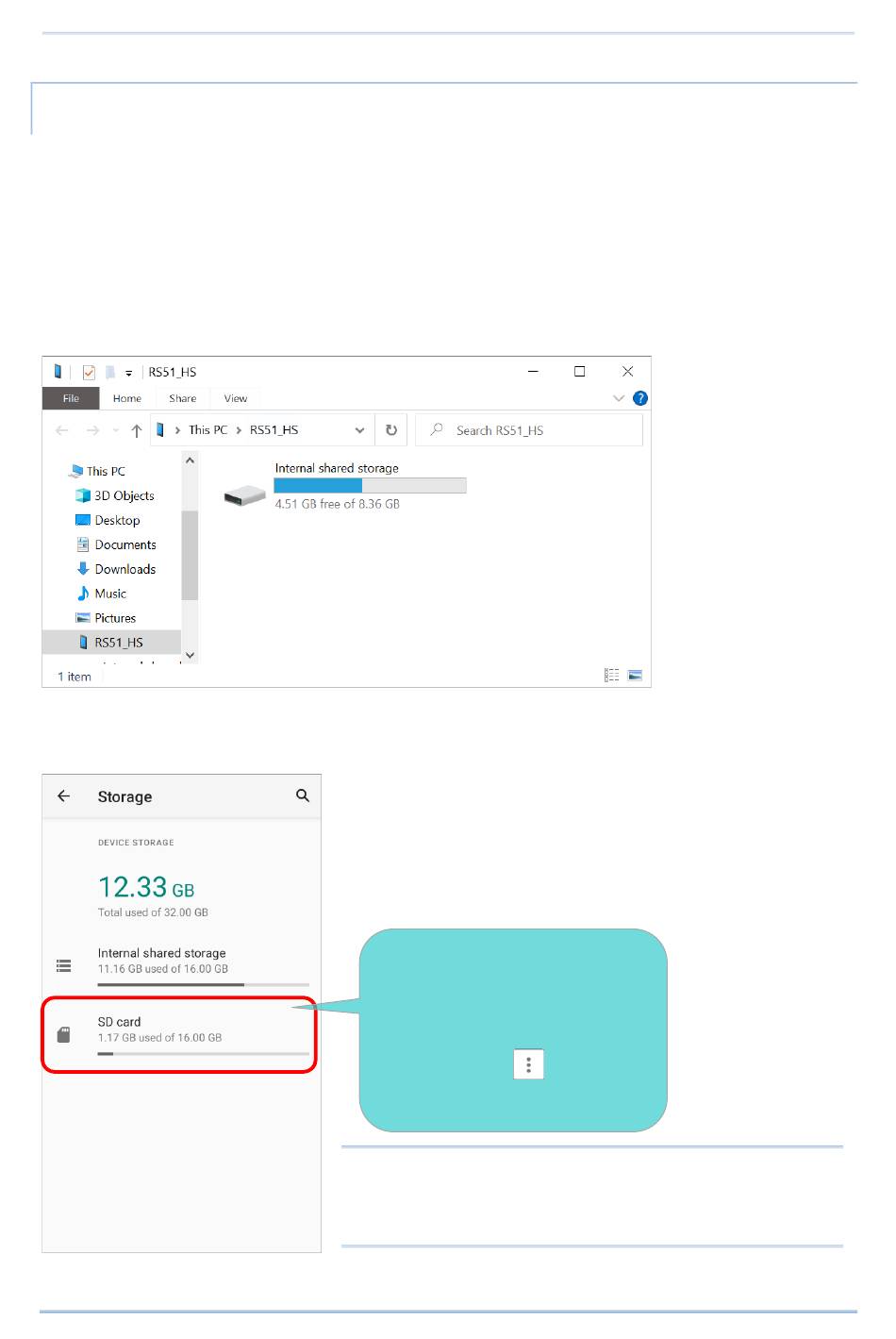Tap the three-dot more options icon

529,1064
